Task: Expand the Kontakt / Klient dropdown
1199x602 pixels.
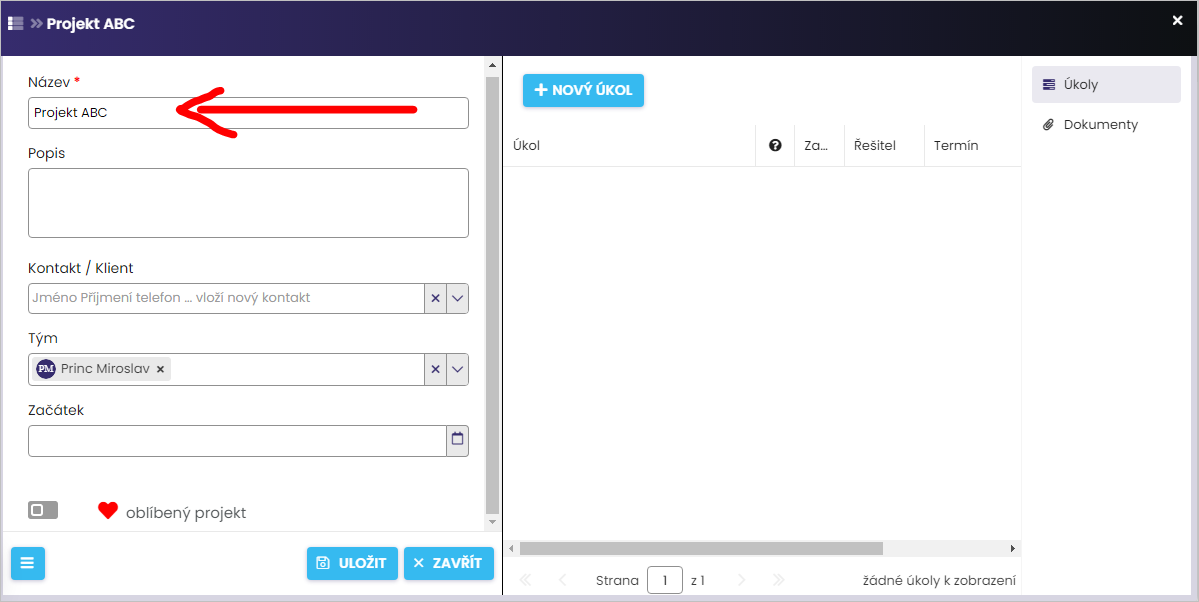Action: pos(457,298)
